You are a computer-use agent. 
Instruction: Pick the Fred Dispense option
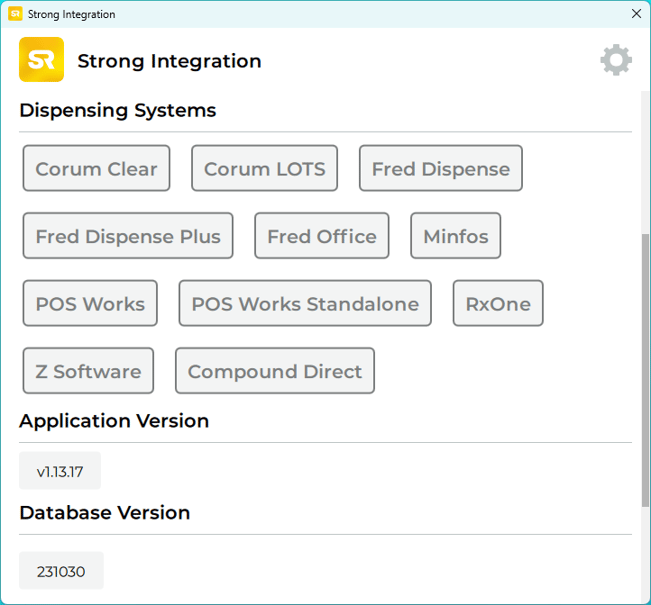point(441,168)
